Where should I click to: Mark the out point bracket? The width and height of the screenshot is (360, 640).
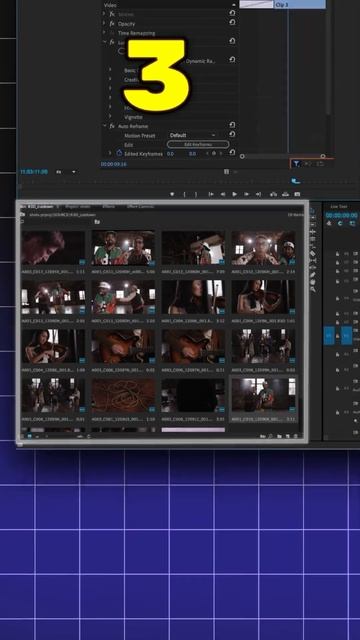click(196, 194)
